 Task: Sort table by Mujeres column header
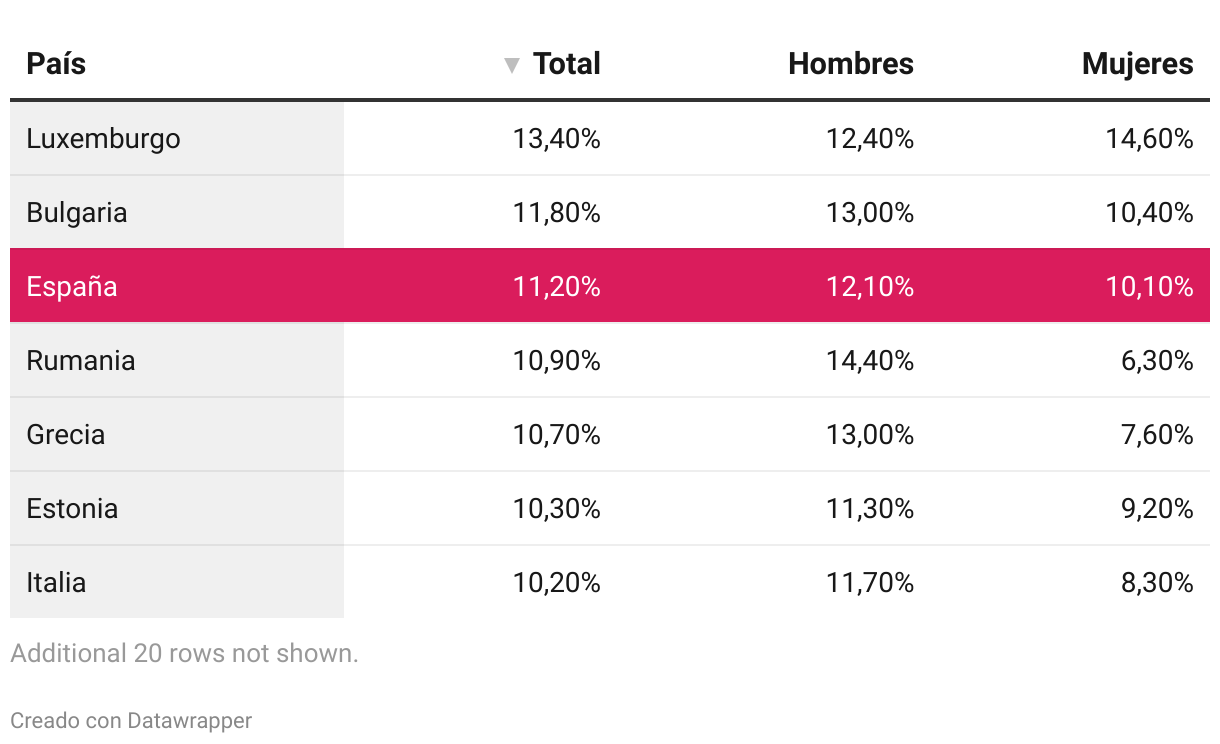click(x=1137, y=64)
